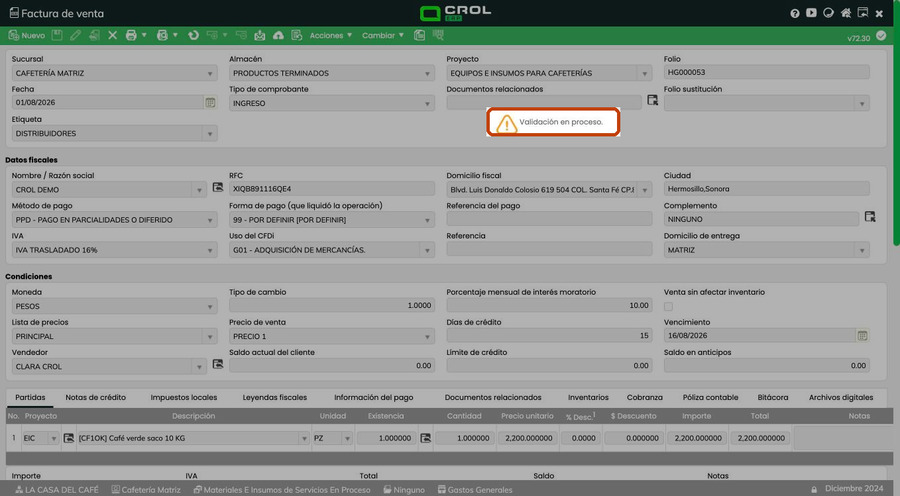Image resolution: width=900 pixels, height=496 pixels.
Task: Click the Complemento lookup icon
Action: point(870,216)
